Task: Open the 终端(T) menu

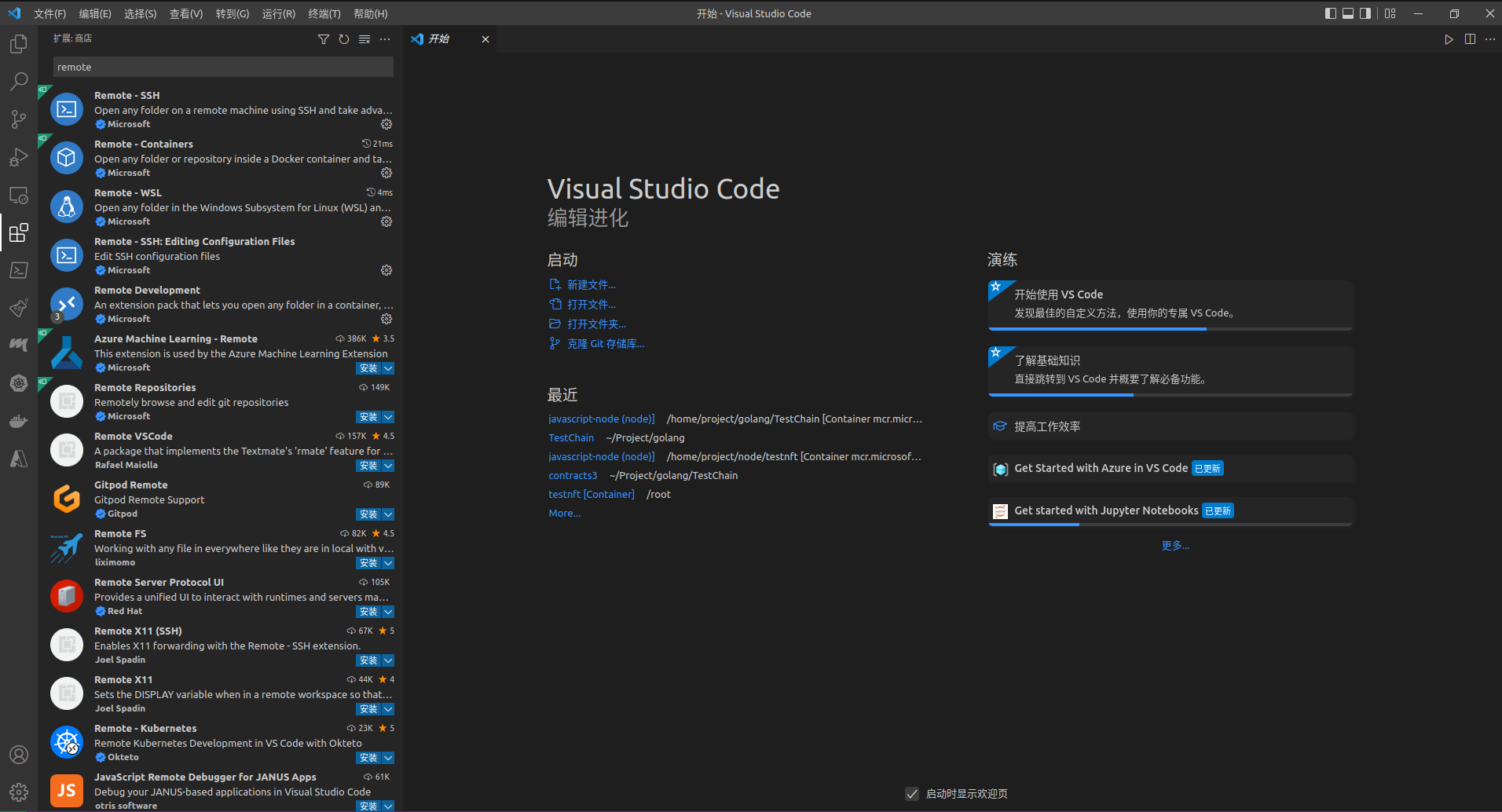Action: click(324, 13)
